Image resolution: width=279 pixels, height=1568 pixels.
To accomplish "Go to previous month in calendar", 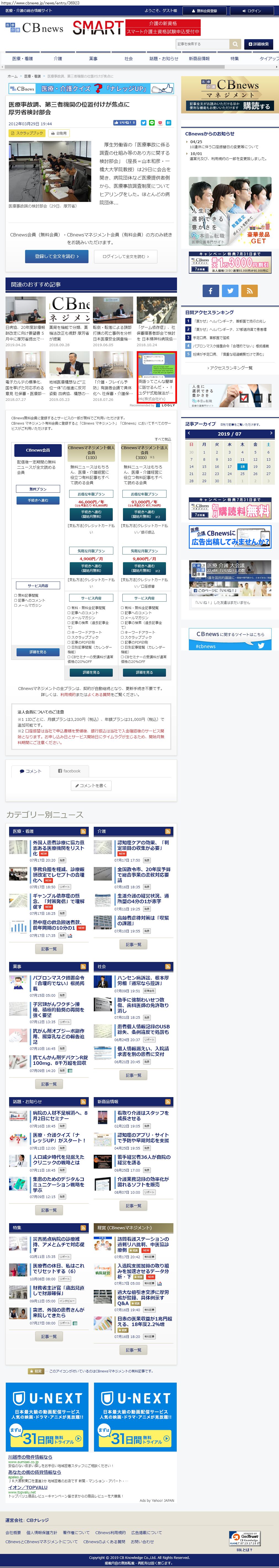I will 189,434.
